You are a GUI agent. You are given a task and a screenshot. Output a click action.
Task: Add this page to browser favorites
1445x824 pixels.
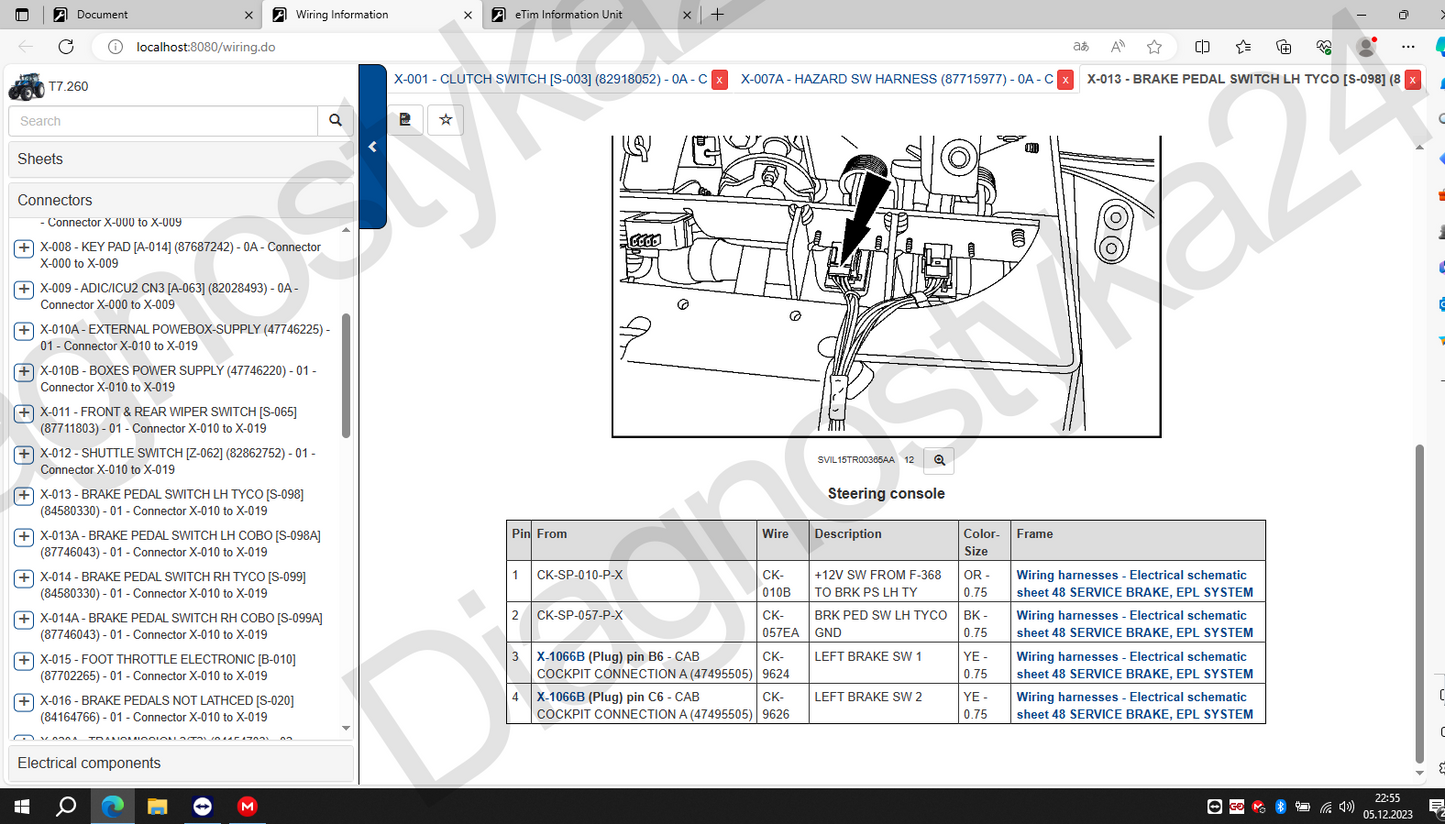pos(1154,47)
